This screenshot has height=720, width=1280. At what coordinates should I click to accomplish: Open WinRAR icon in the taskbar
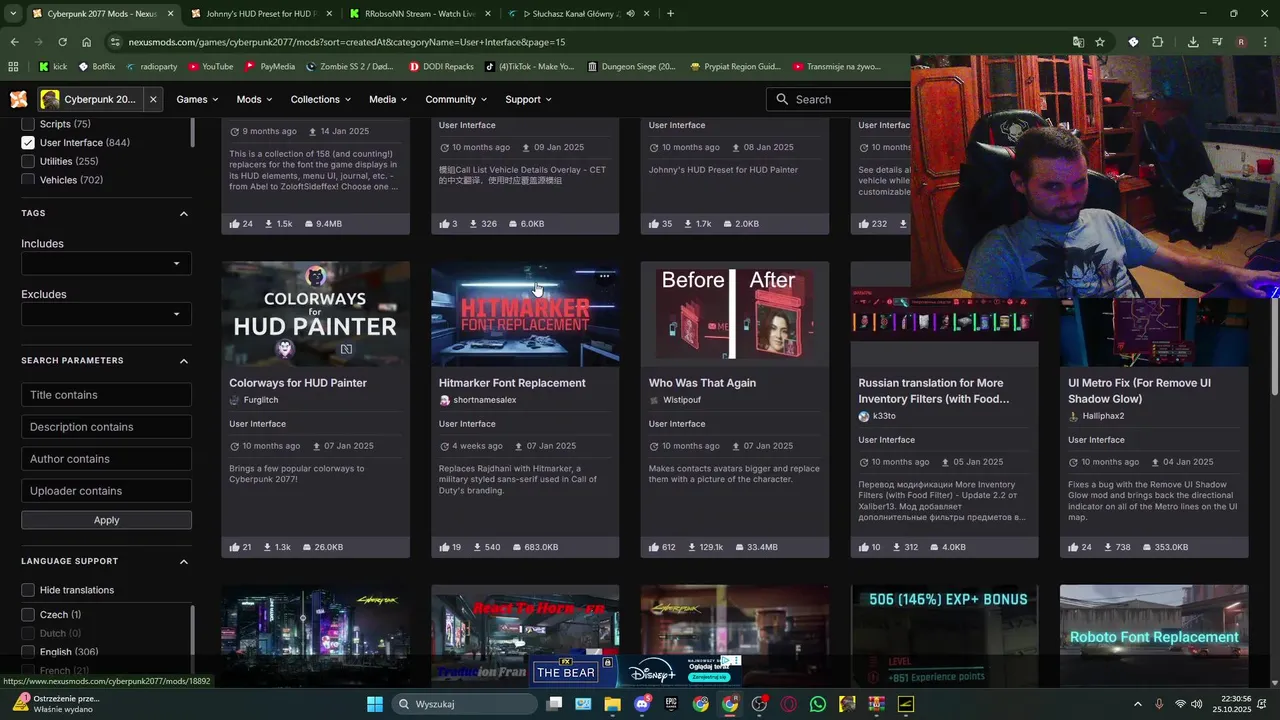click(877, 704)
